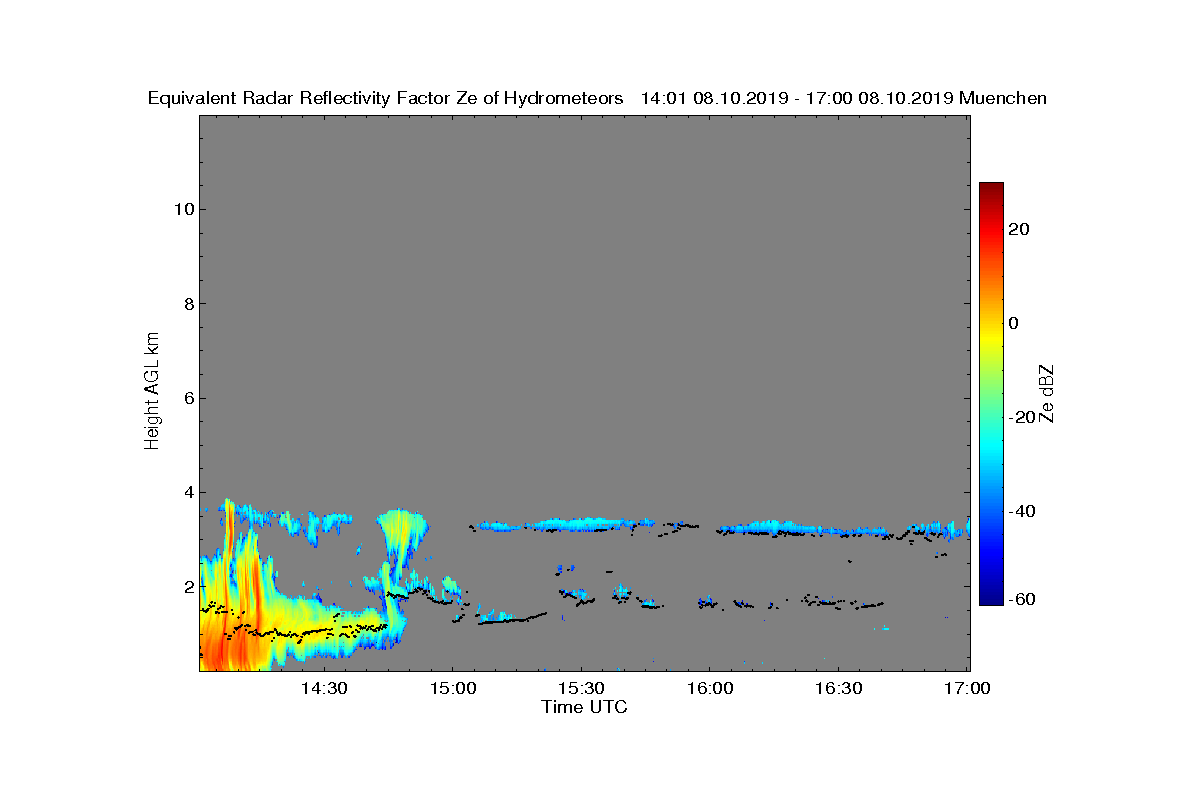Click the 15:00 time tick label
Image resolution: width=1200 pixels, height=800 pixels.
pyautogui.click(x=451, y=689)
